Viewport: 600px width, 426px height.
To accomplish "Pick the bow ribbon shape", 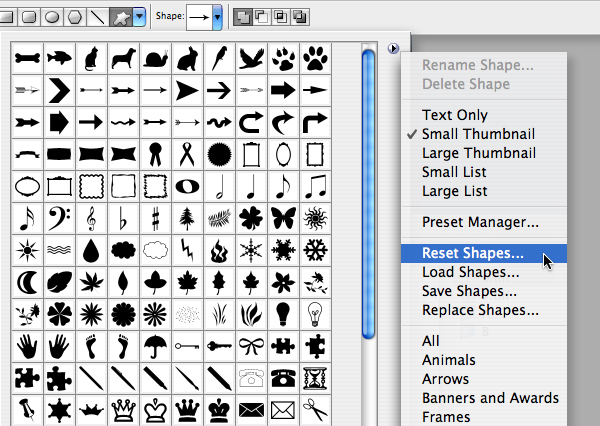I will point(251,347).
